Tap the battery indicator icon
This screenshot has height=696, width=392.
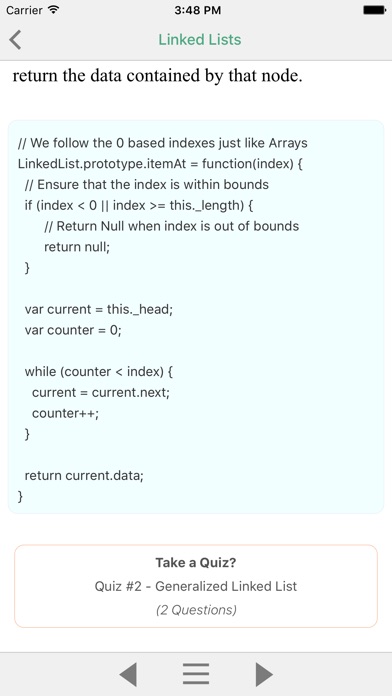(374, 10)
